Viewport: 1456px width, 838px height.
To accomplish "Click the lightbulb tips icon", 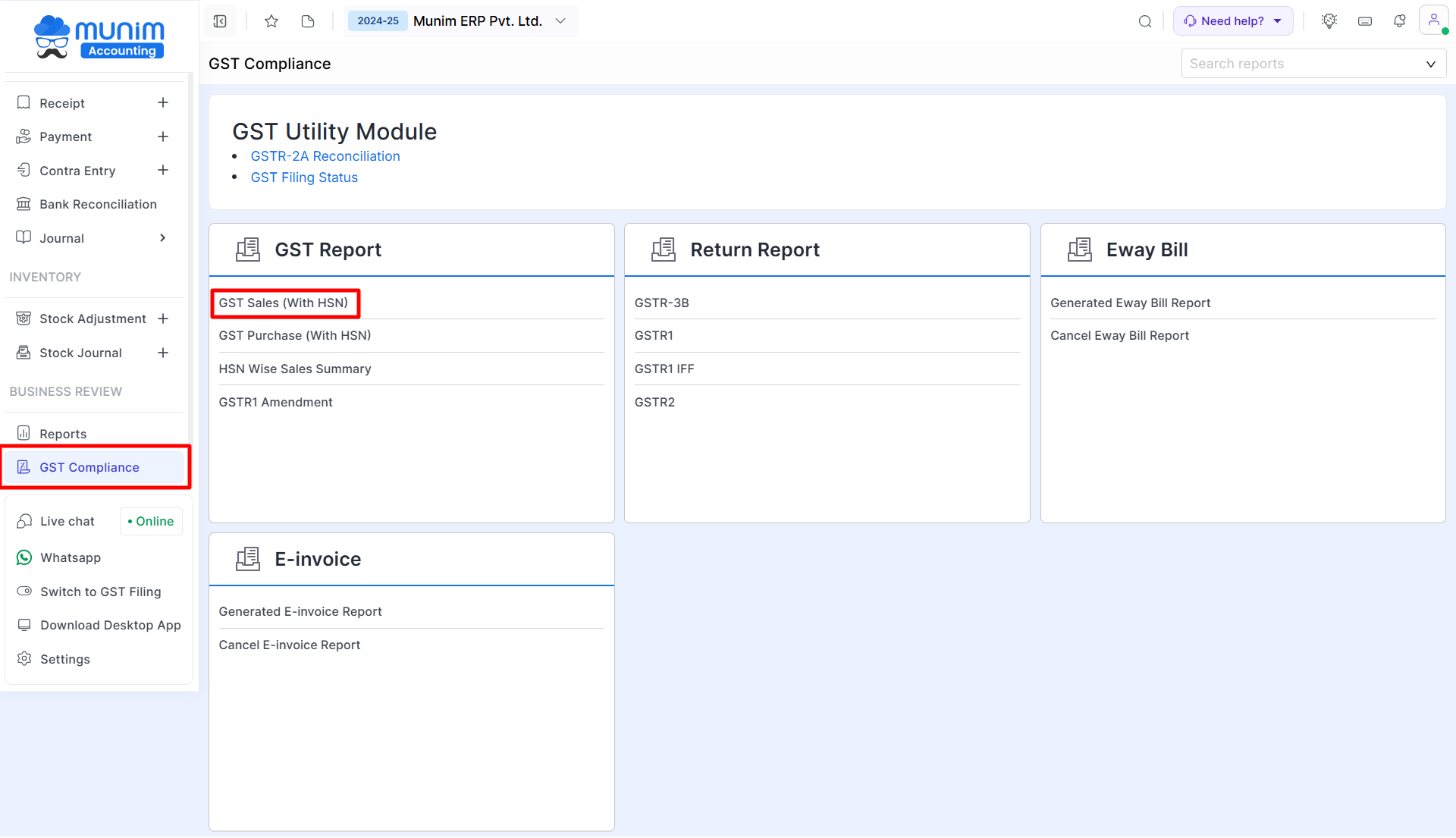I will pos(1329,21).
